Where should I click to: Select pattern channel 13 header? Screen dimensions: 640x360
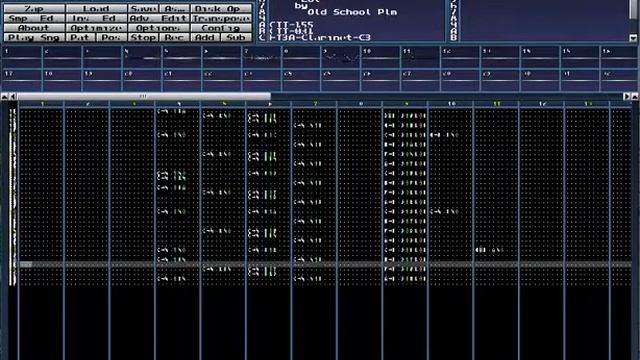tap(587, 104)
